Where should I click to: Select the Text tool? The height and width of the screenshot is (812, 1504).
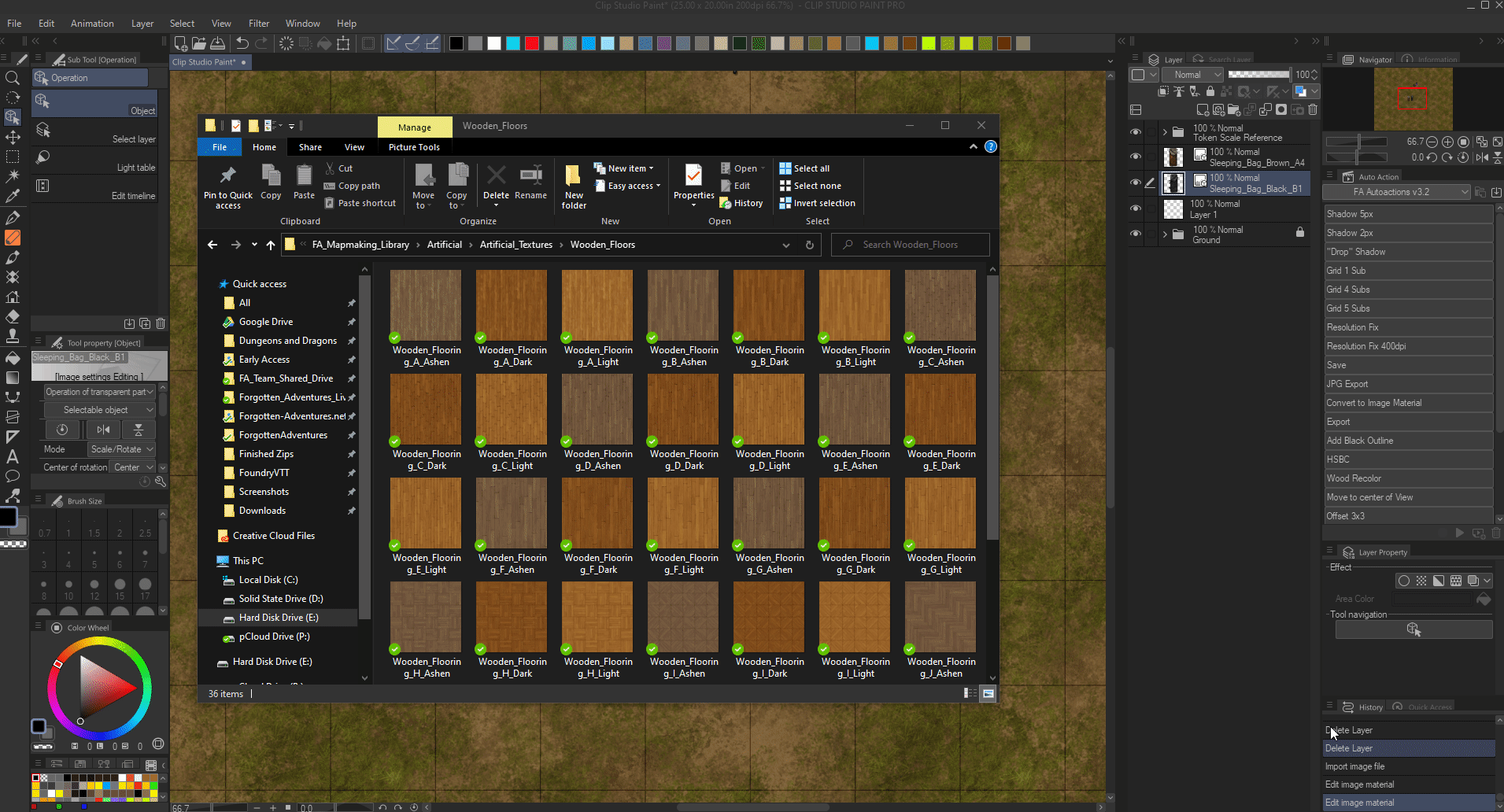tap(13, 456)
